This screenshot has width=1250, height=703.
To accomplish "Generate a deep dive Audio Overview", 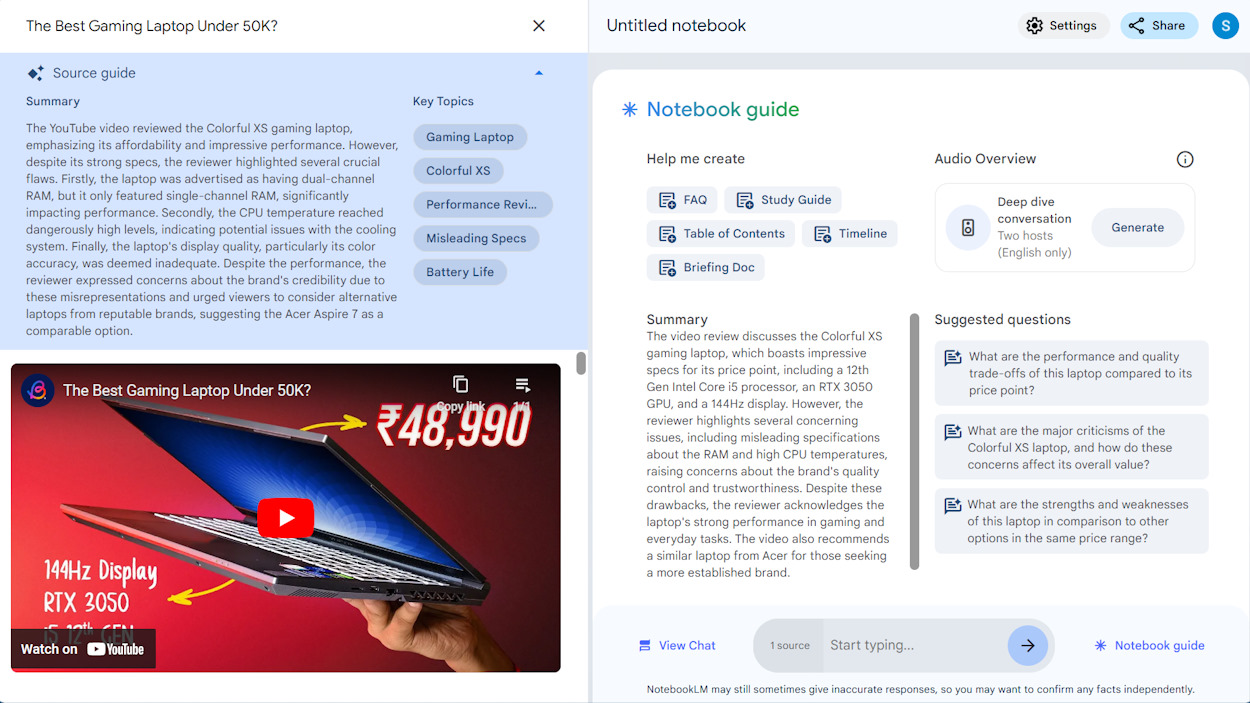I will coord(1137,227).
